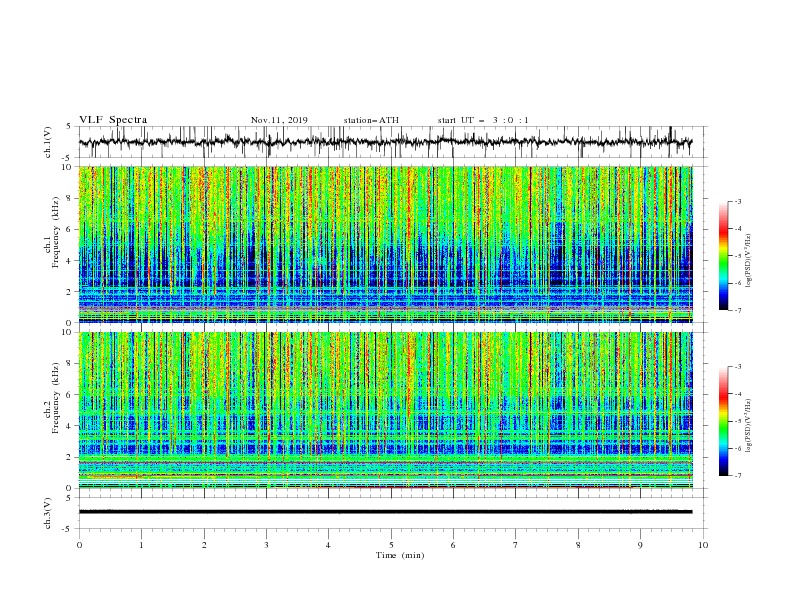Image resolution: width=792 pixels, height=612 pixels.
Task: Click the "start UT = 3 :0 :1" text
Action: point(483,120)
